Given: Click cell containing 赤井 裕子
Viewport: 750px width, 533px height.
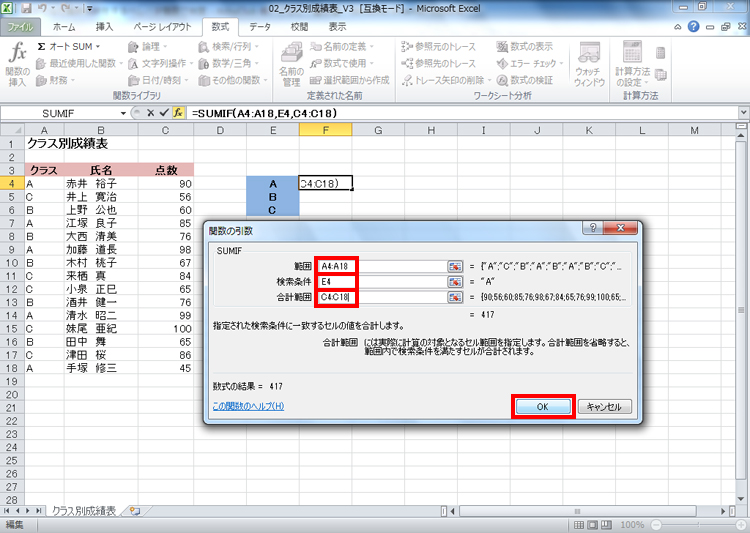Looking at the screenshot, I should point(101,183).
